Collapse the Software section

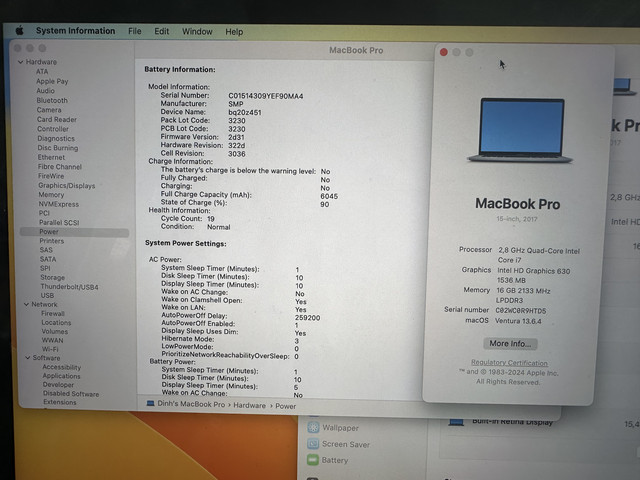(27, 358)
